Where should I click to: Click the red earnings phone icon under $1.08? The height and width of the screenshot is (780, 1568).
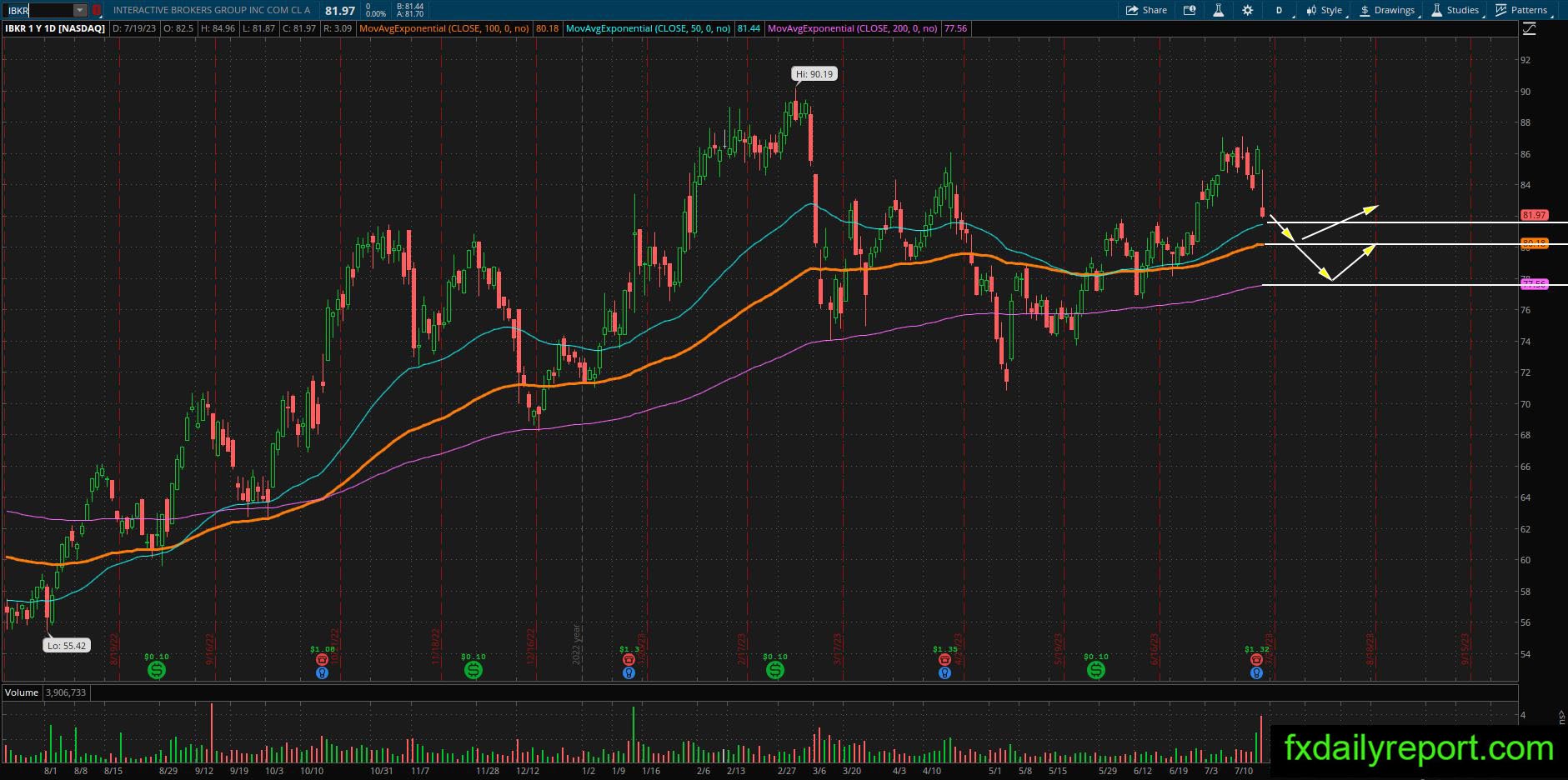coord(322,659)
